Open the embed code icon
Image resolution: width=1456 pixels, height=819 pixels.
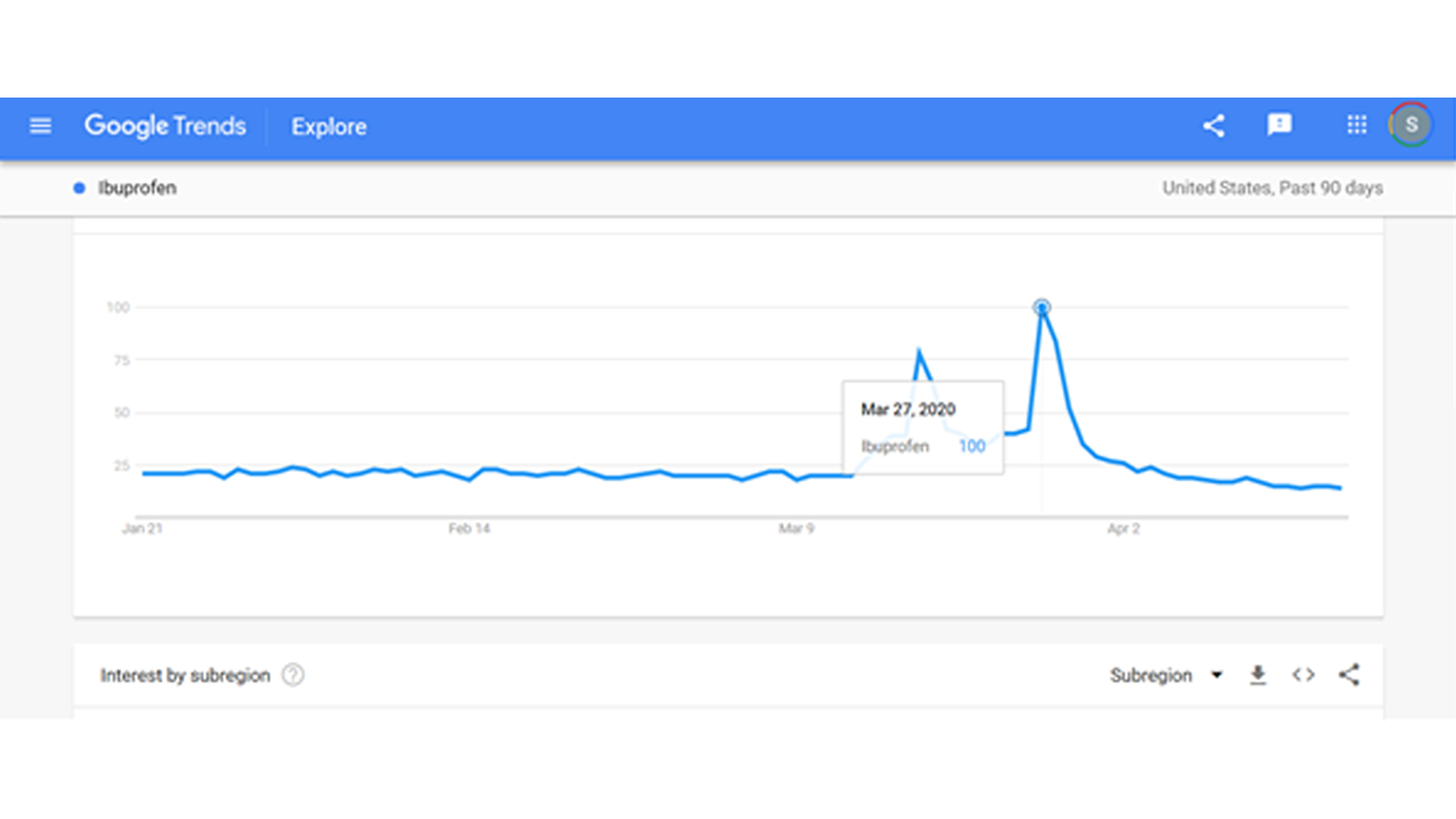click(x=1303, y=676)
